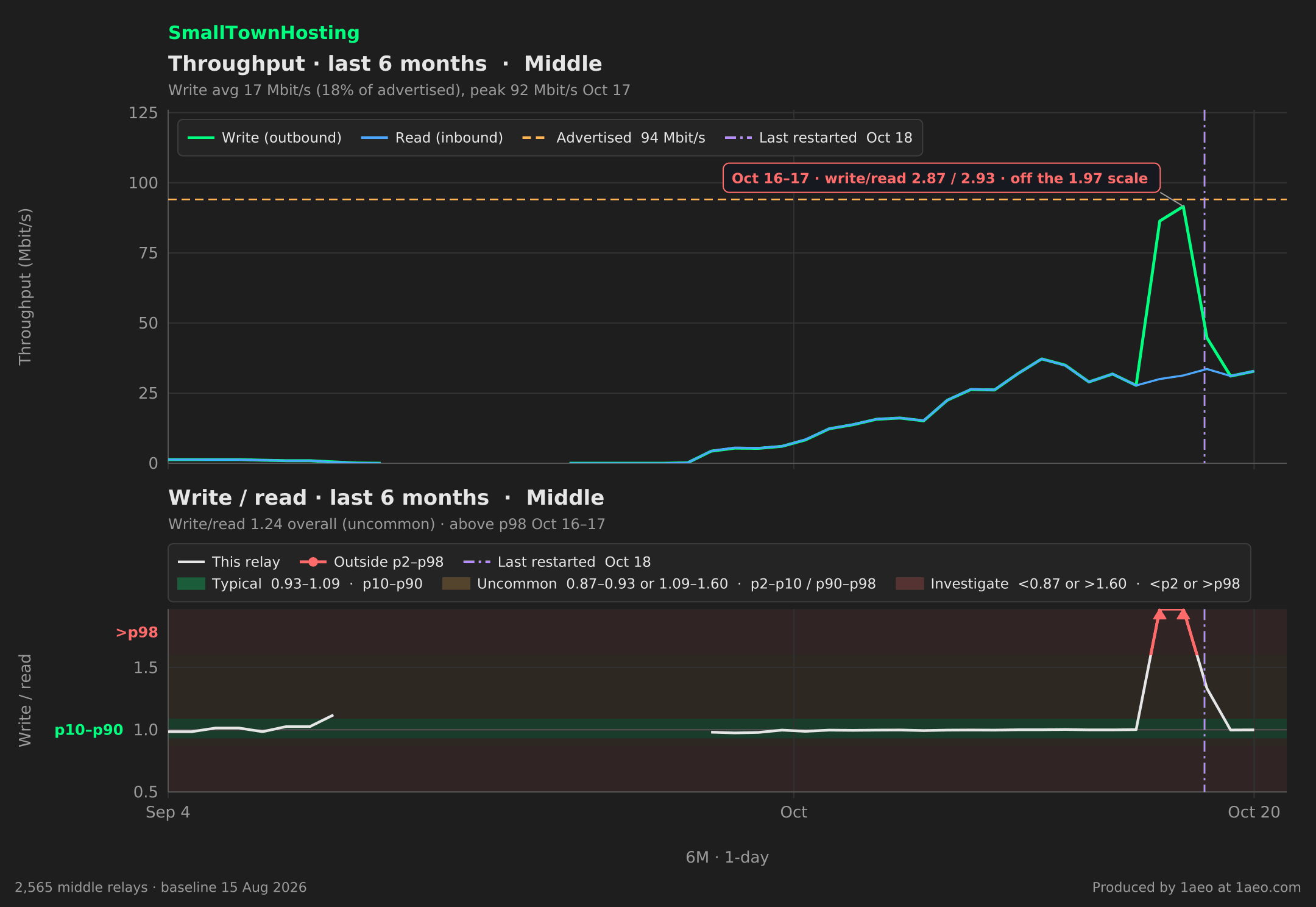The height and width of the screenshot is (907, 1316).
Task: Click the Oct x-axis label
Action: pos(794,813)
